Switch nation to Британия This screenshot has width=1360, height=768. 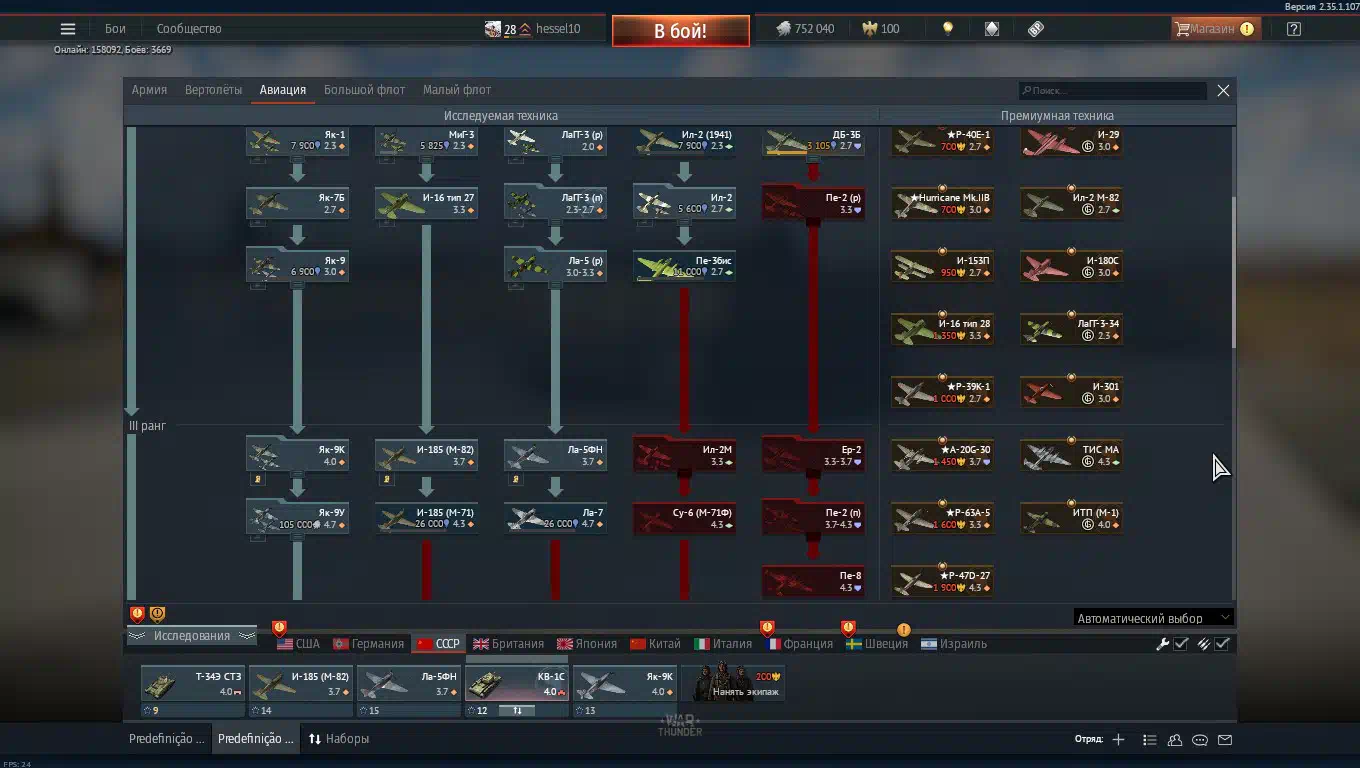(x=509, y=644)
